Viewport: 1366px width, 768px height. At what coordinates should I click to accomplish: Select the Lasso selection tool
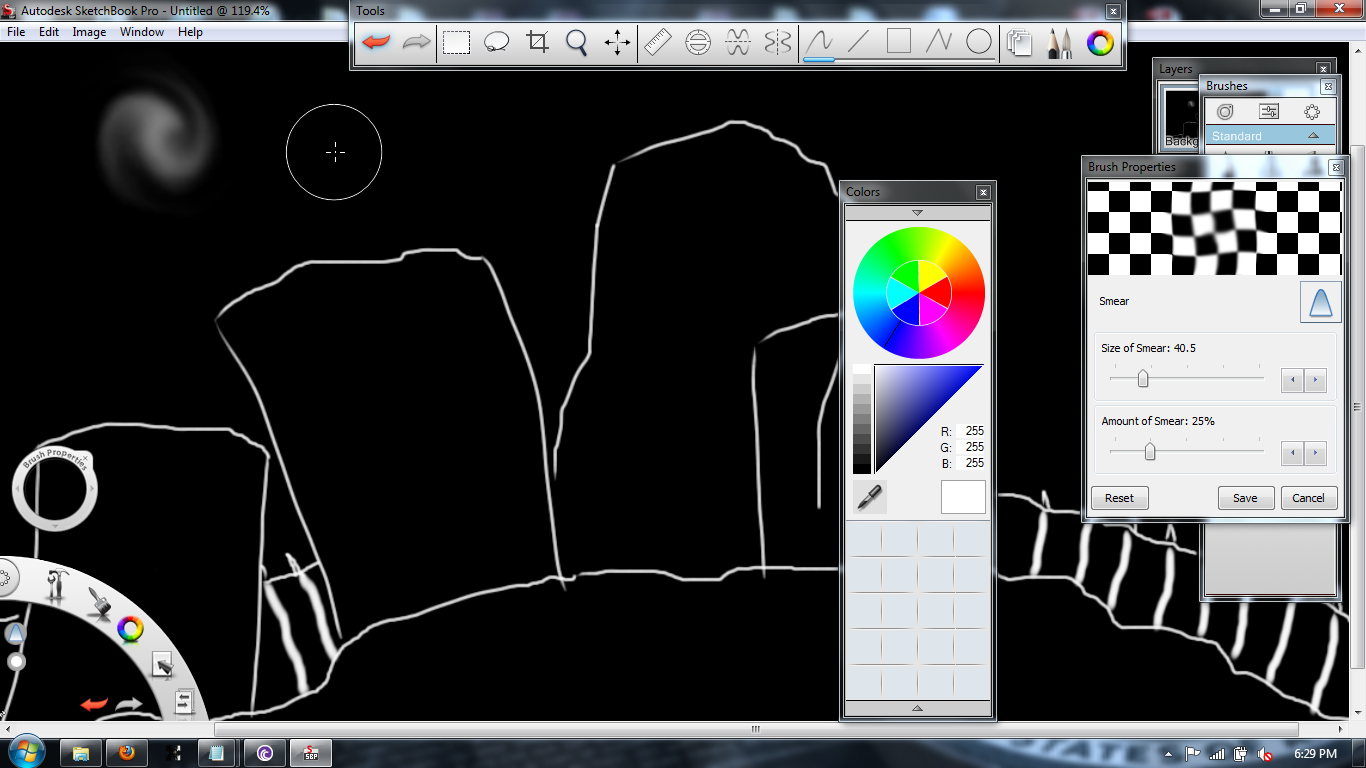pyautogui.click(x=497, y=42)
